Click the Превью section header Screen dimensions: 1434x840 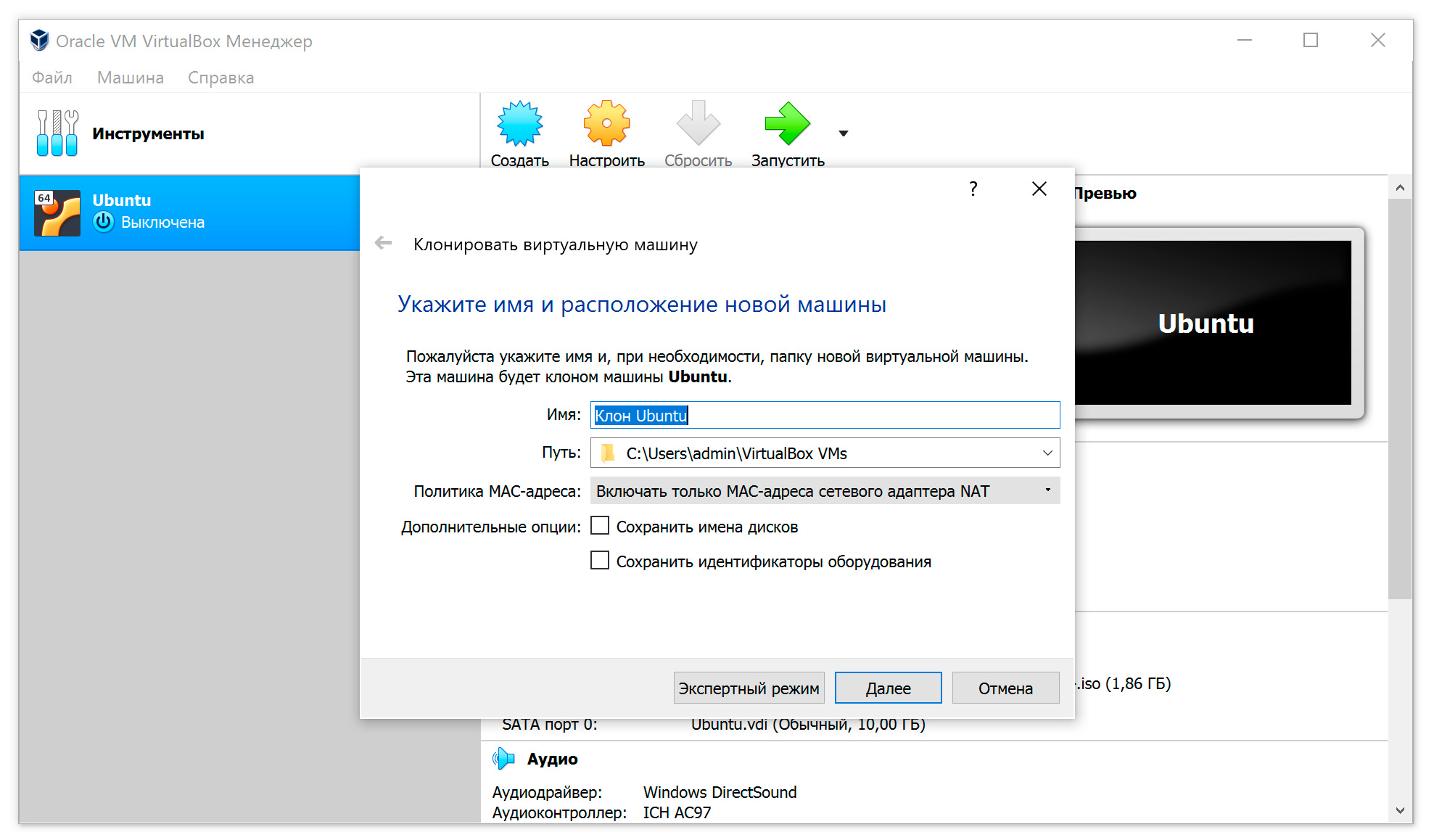click(x=1105, y=193)
